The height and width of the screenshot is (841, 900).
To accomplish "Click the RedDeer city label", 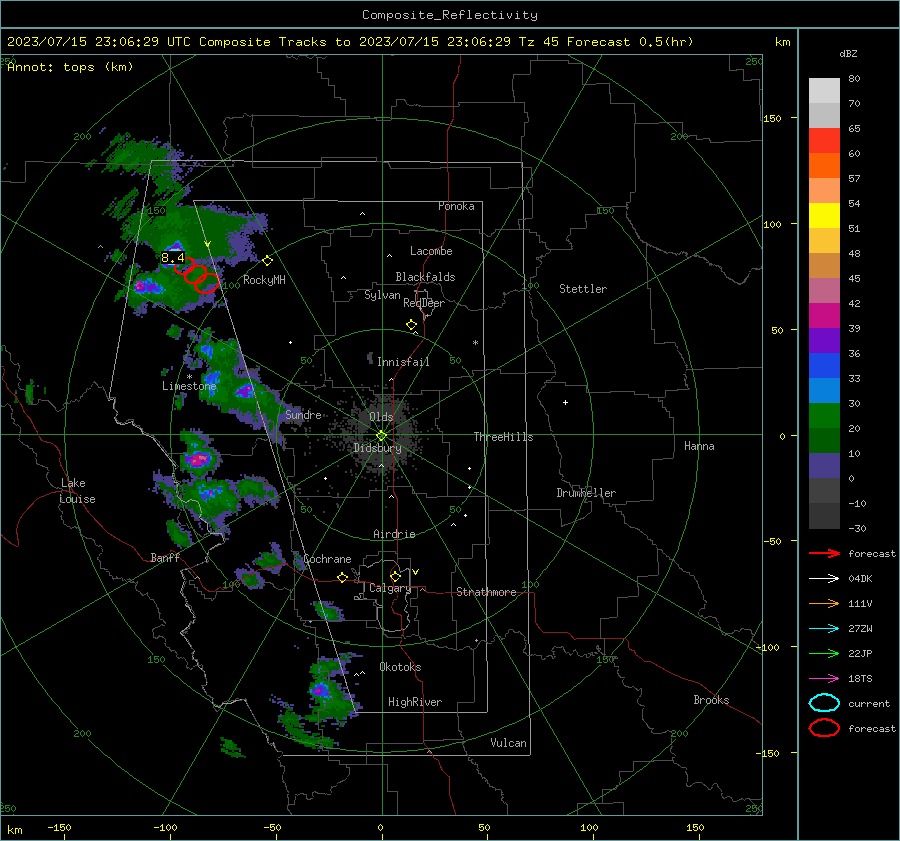I will coord(424,303).
